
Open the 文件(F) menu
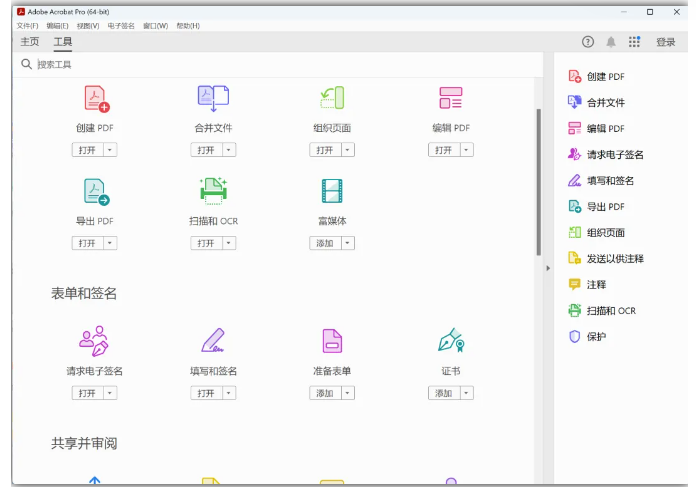coord(28,26)
